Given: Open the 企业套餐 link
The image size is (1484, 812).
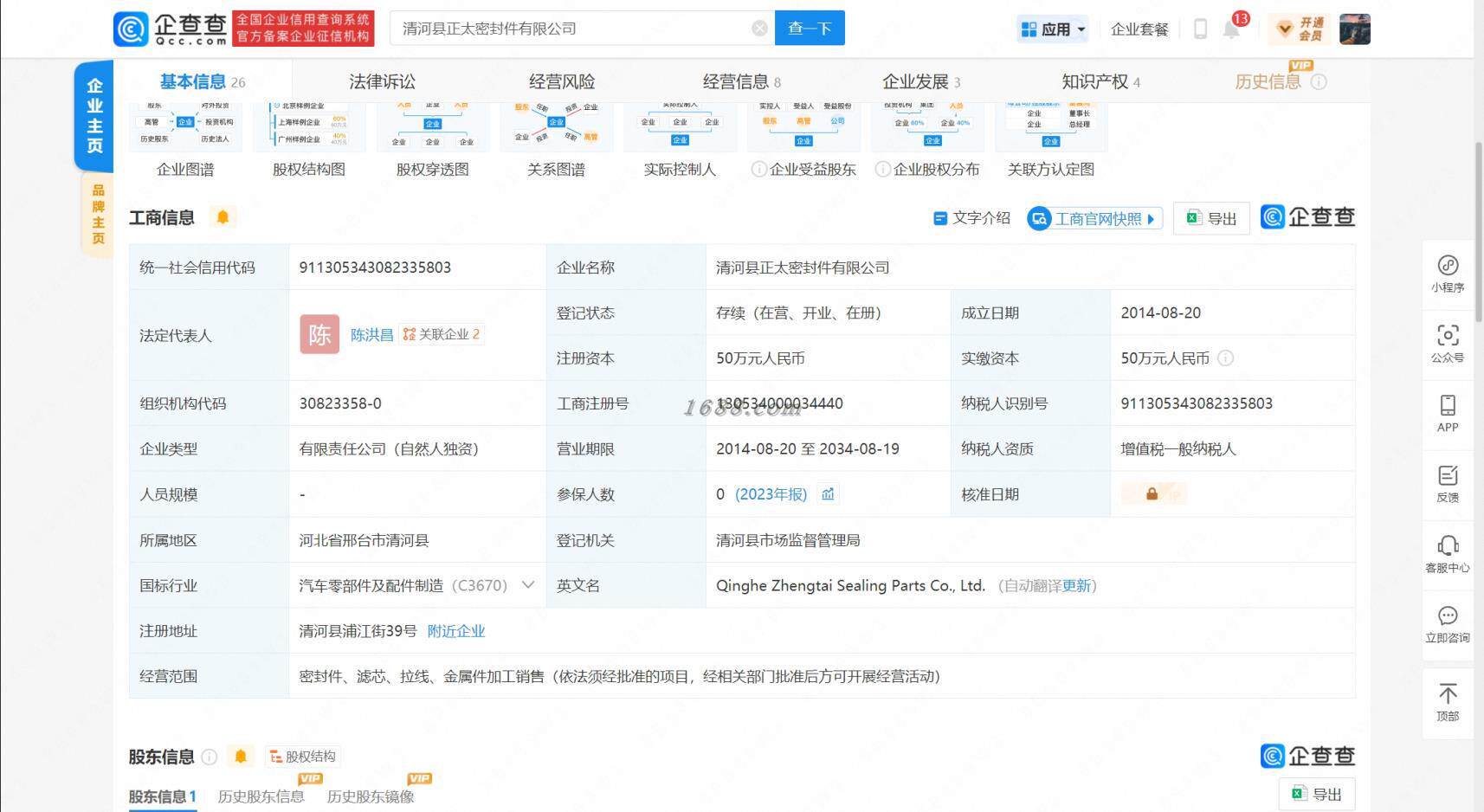Looking at the screenshot, I should (1139, 29).
